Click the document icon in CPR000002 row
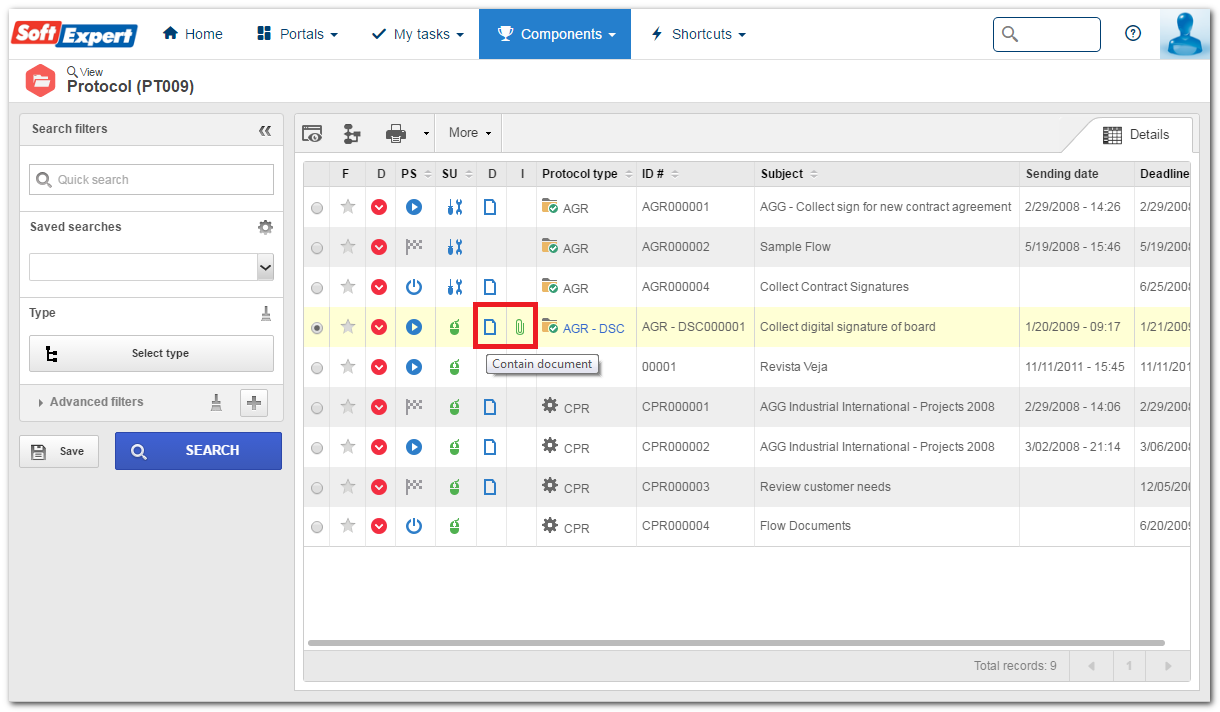 click(490, 447)
